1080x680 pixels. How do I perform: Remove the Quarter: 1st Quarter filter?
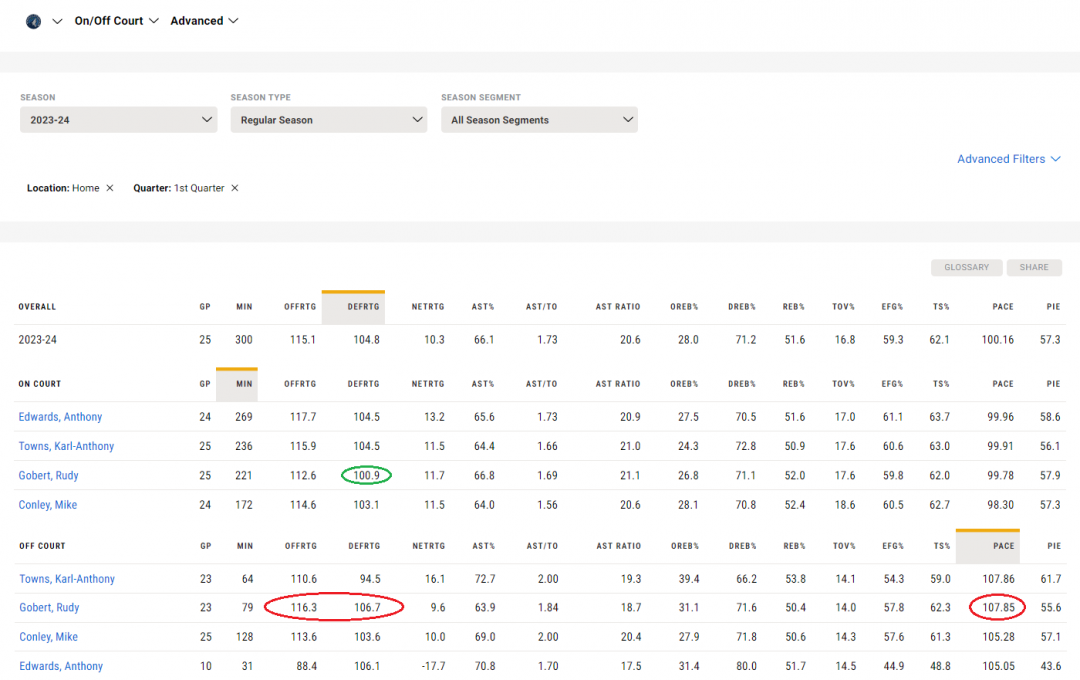[x=235, y=188]
